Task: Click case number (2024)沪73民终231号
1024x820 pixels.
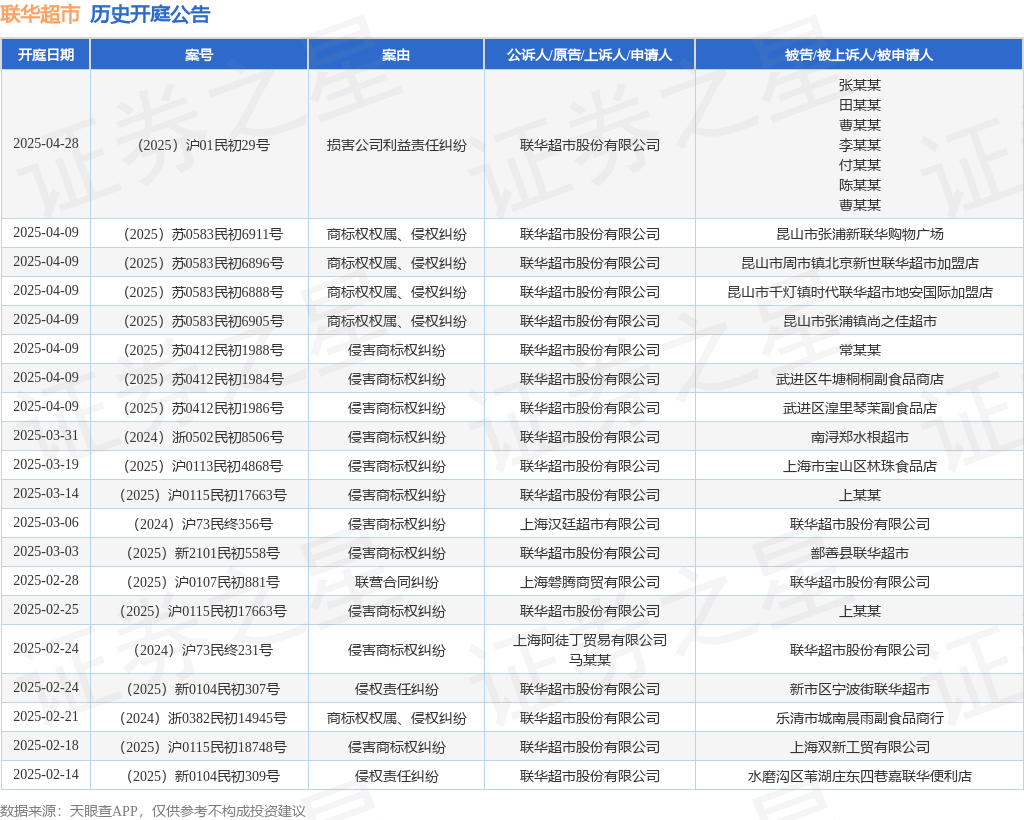Action: coord(202,650)
